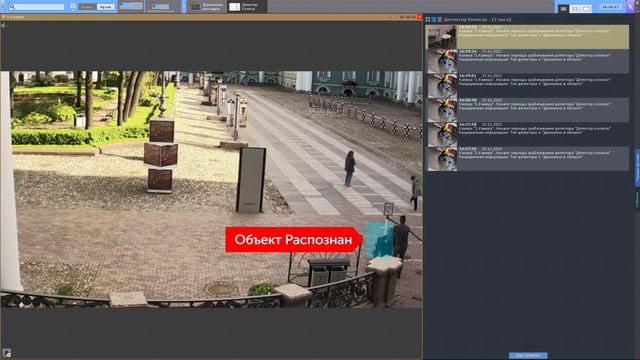This screenshot has width=640, height=360.
Task: Open the gray vertical side tab below blue one
Action: [x=637, y=200]
